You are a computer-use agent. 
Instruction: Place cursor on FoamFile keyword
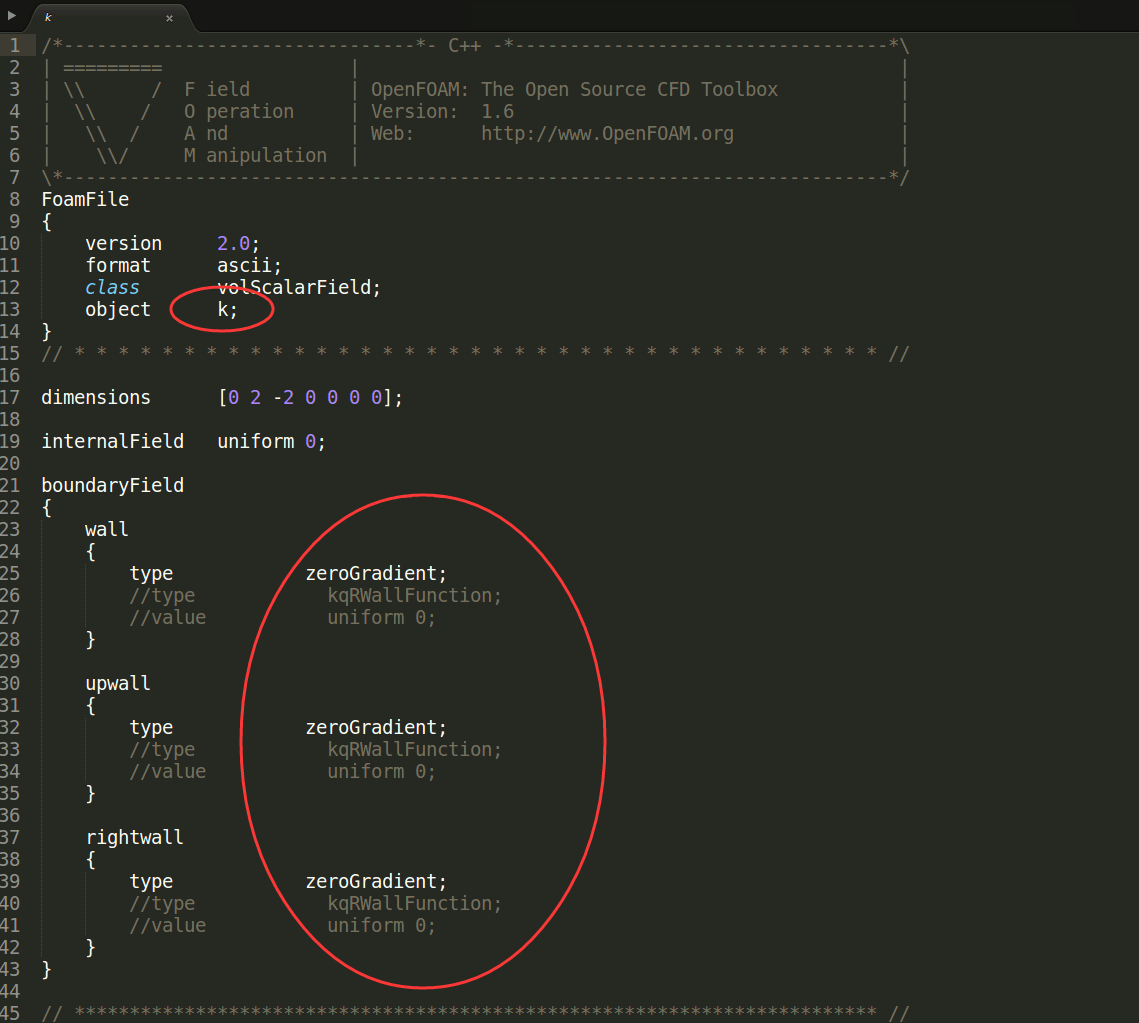[x=85, y=199]
